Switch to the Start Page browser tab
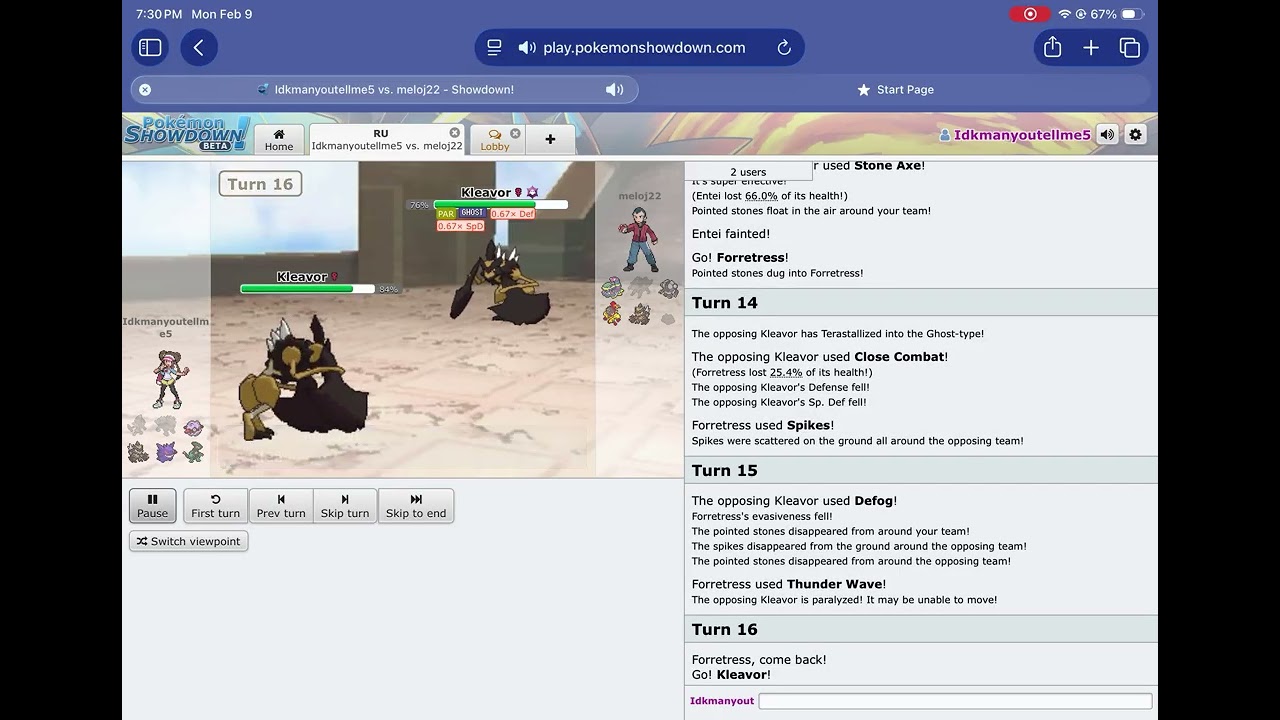This screenshot has width=1280, height=720. [895, 89]
